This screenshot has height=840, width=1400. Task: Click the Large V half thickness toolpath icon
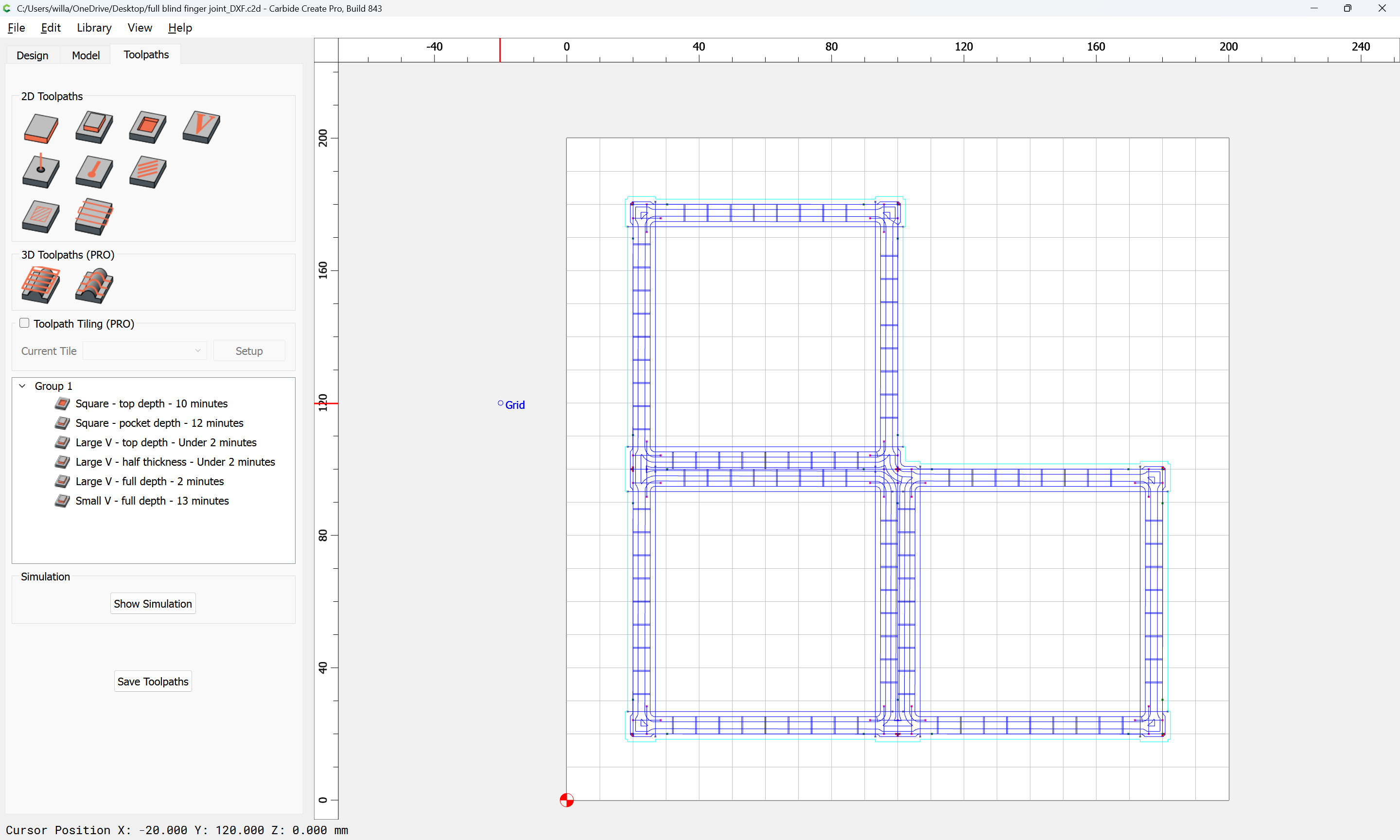[x=62, y=462]
